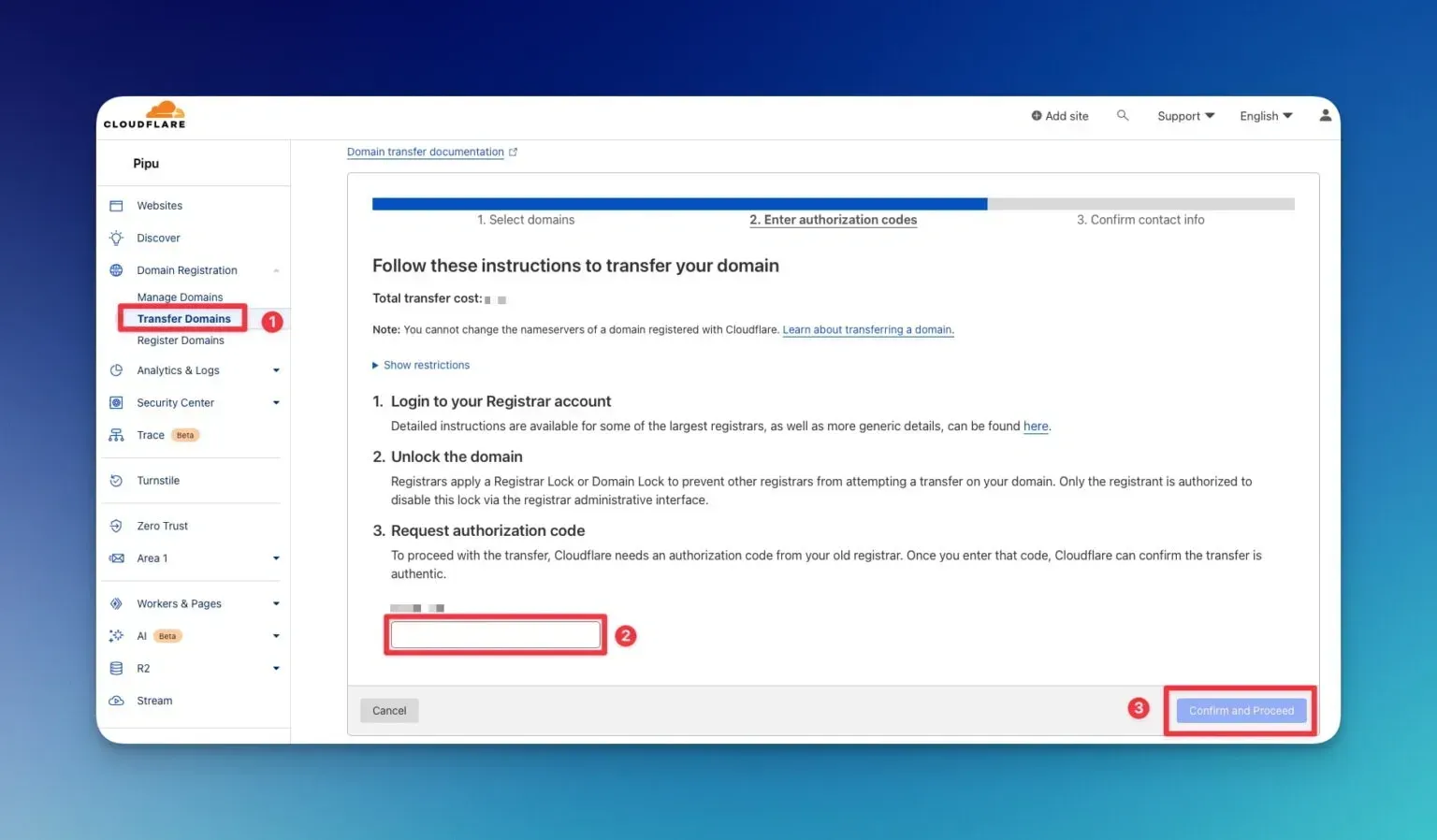The width and height of the screenshot is (1437, 840).
Task: Select the Stream cloud icon
Action: [x=116, y=701]
